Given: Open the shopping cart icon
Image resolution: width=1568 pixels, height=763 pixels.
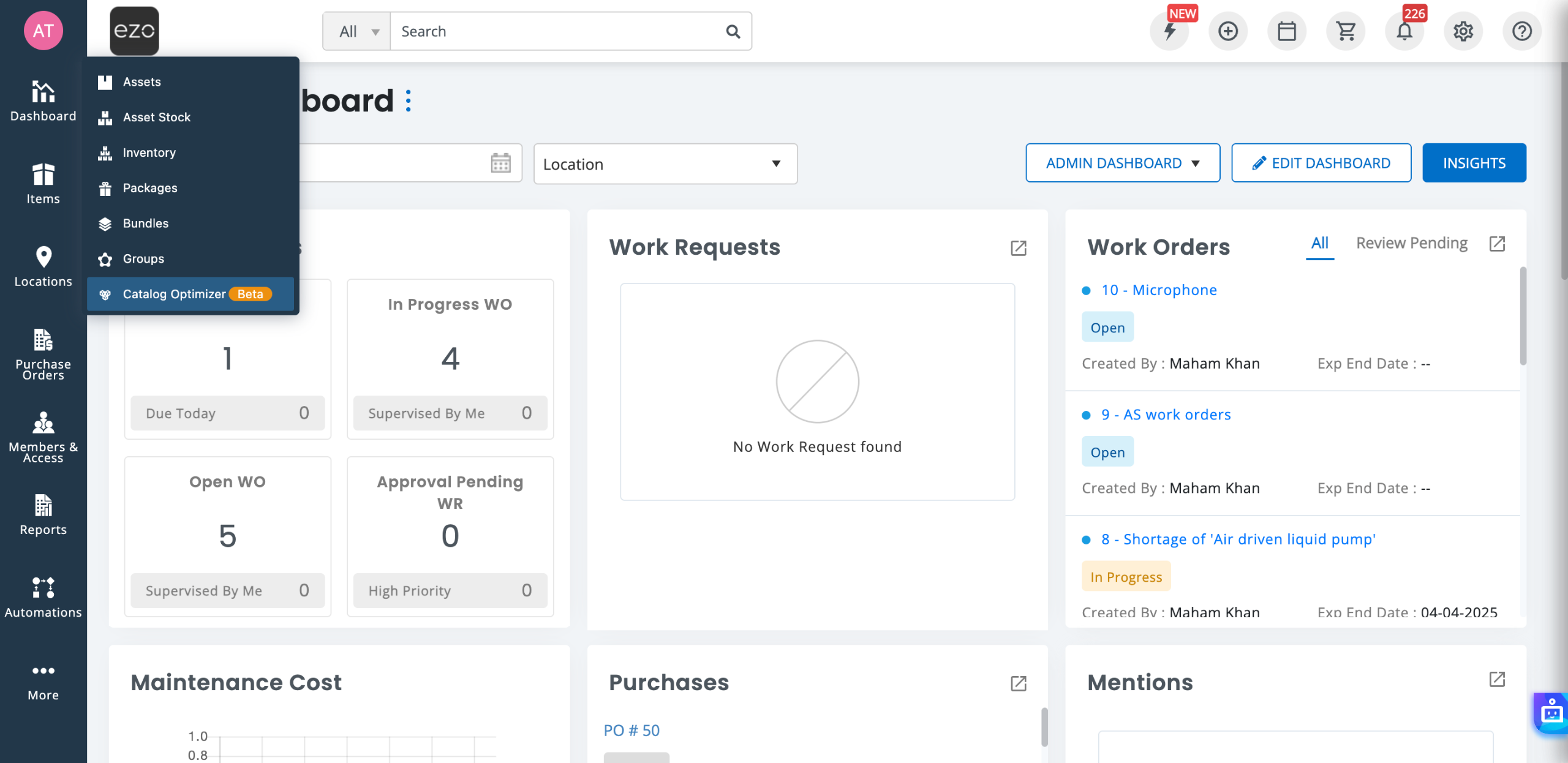Looking at the screenshot, I should click(x=1346, y=31).
